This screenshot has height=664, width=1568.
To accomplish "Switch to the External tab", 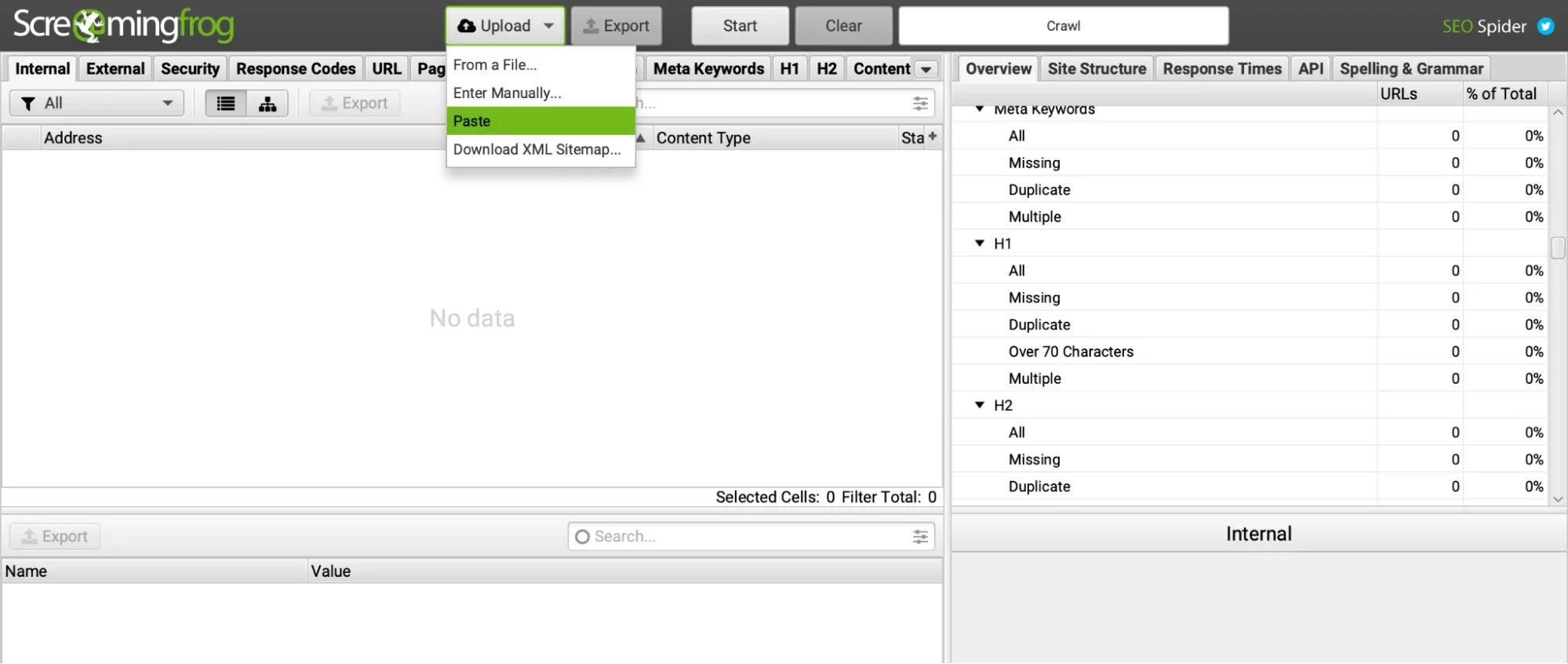I will coord(115,69).
